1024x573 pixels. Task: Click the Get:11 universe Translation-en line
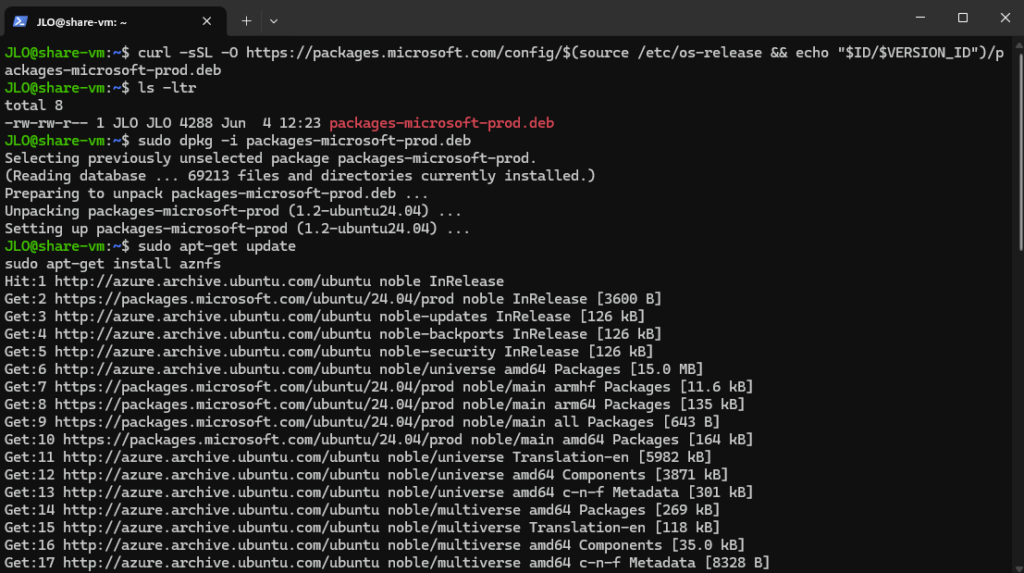(358, 458)
